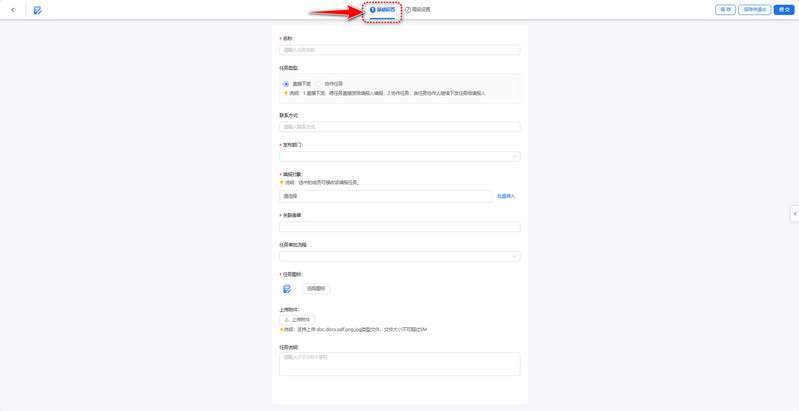799x411 pixels.
Task: Click the blue task icon preview image
Action: pos(287,288)
